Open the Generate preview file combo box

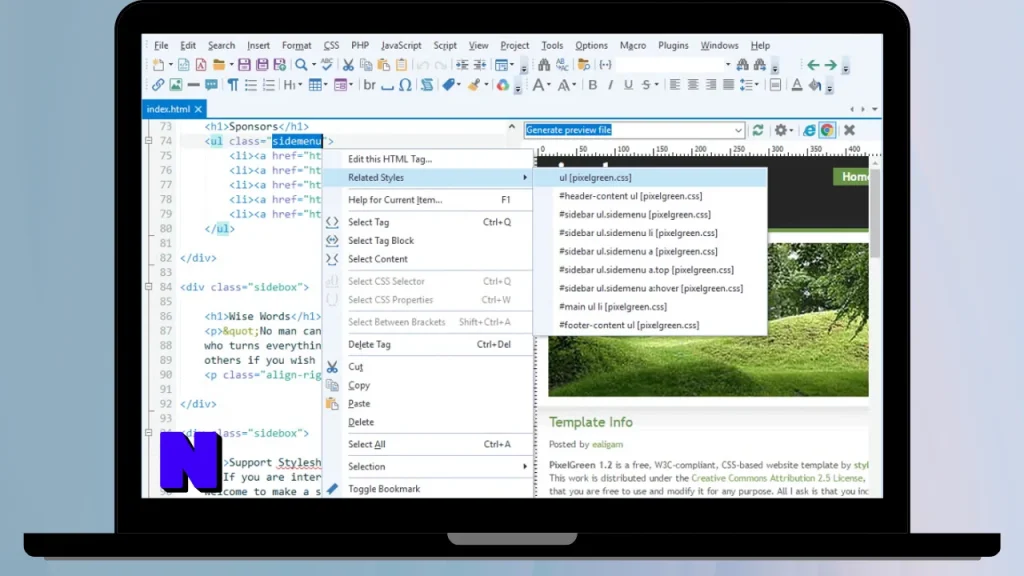(634, 130)
